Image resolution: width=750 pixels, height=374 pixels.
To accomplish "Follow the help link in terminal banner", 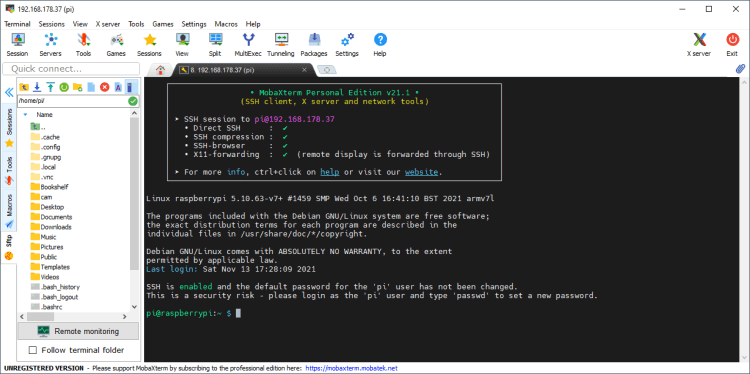I will point(330,172).
